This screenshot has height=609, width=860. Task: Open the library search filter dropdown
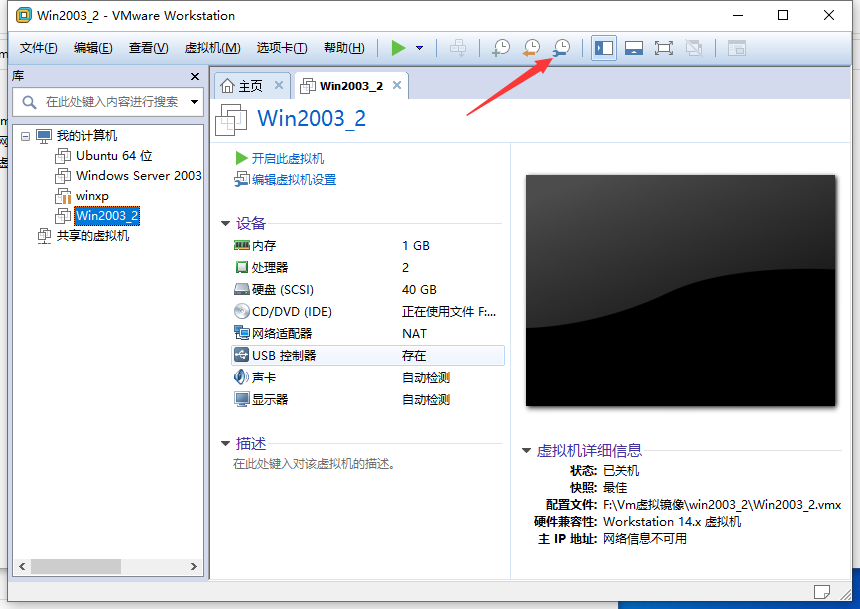(x=194, y=102)
